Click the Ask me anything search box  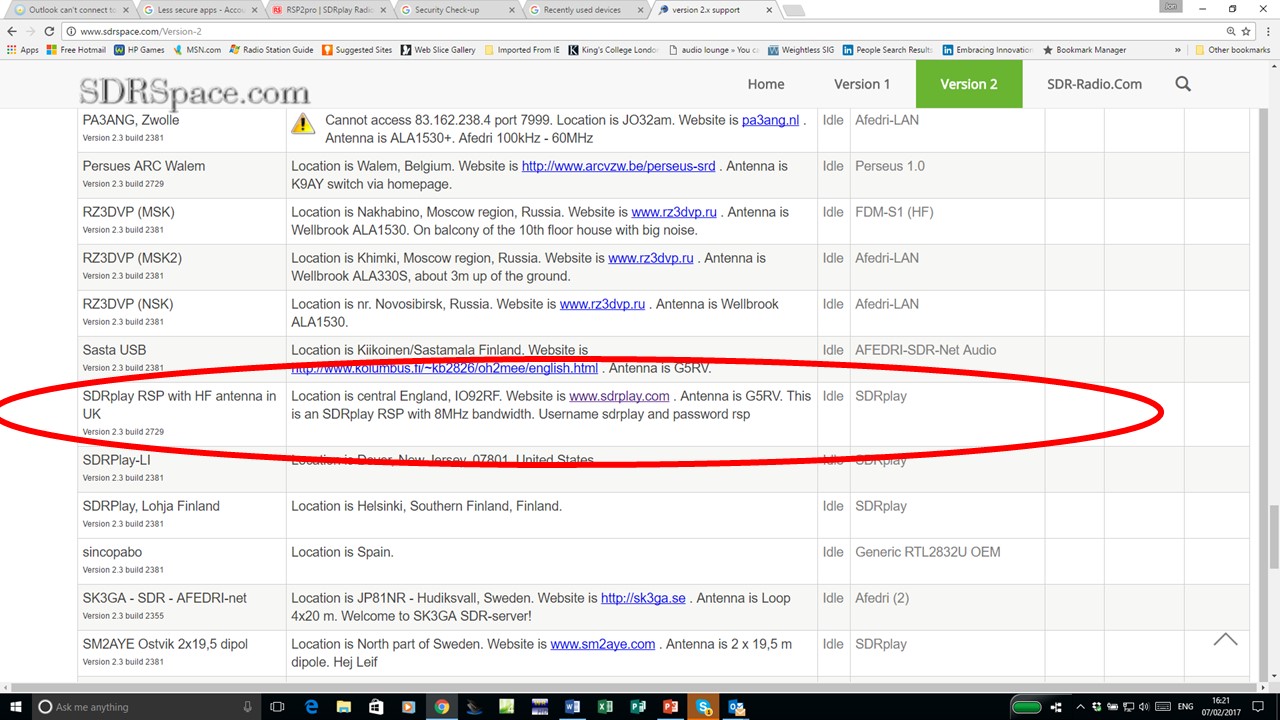pyautogui.click(x=145, y=707)
